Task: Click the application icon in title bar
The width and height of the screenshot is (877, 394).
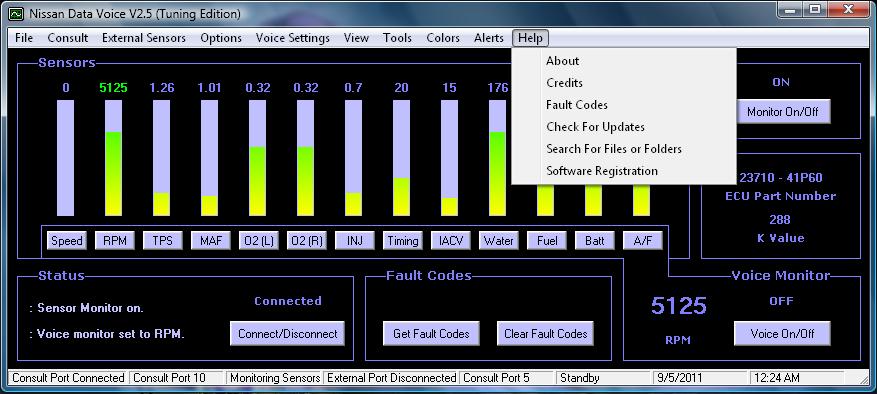Action: [16, 13]
